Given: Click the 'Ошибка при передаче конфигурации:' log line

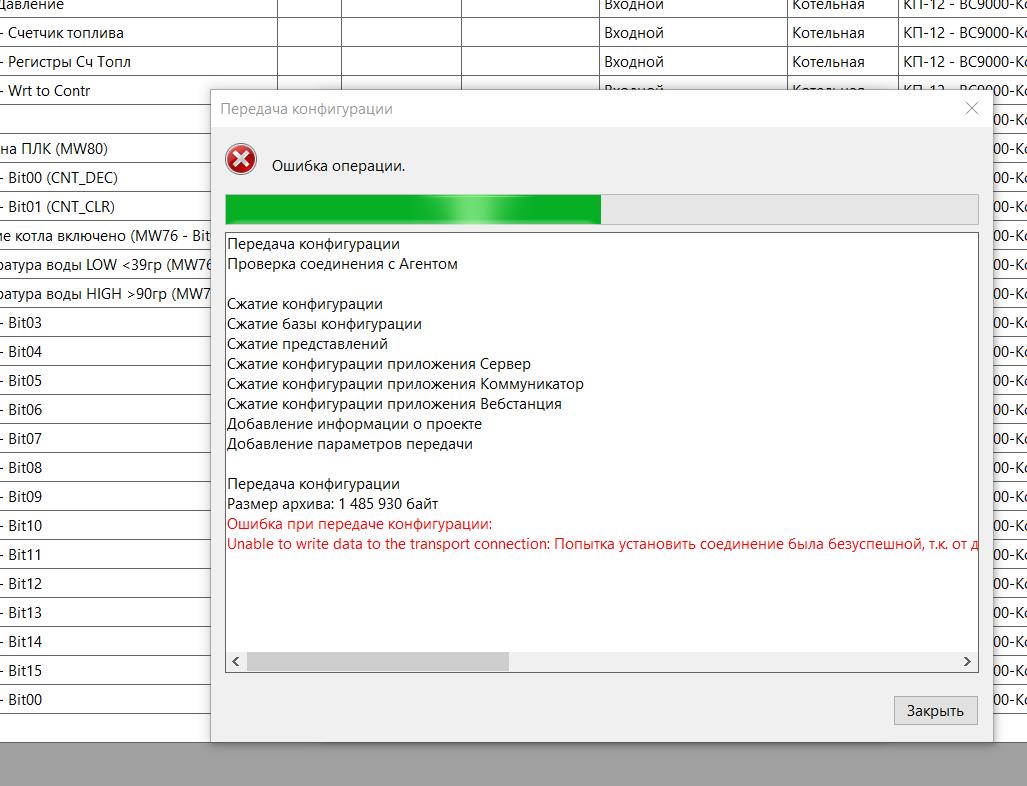Looking at the screenshot, I should [360, 524].
